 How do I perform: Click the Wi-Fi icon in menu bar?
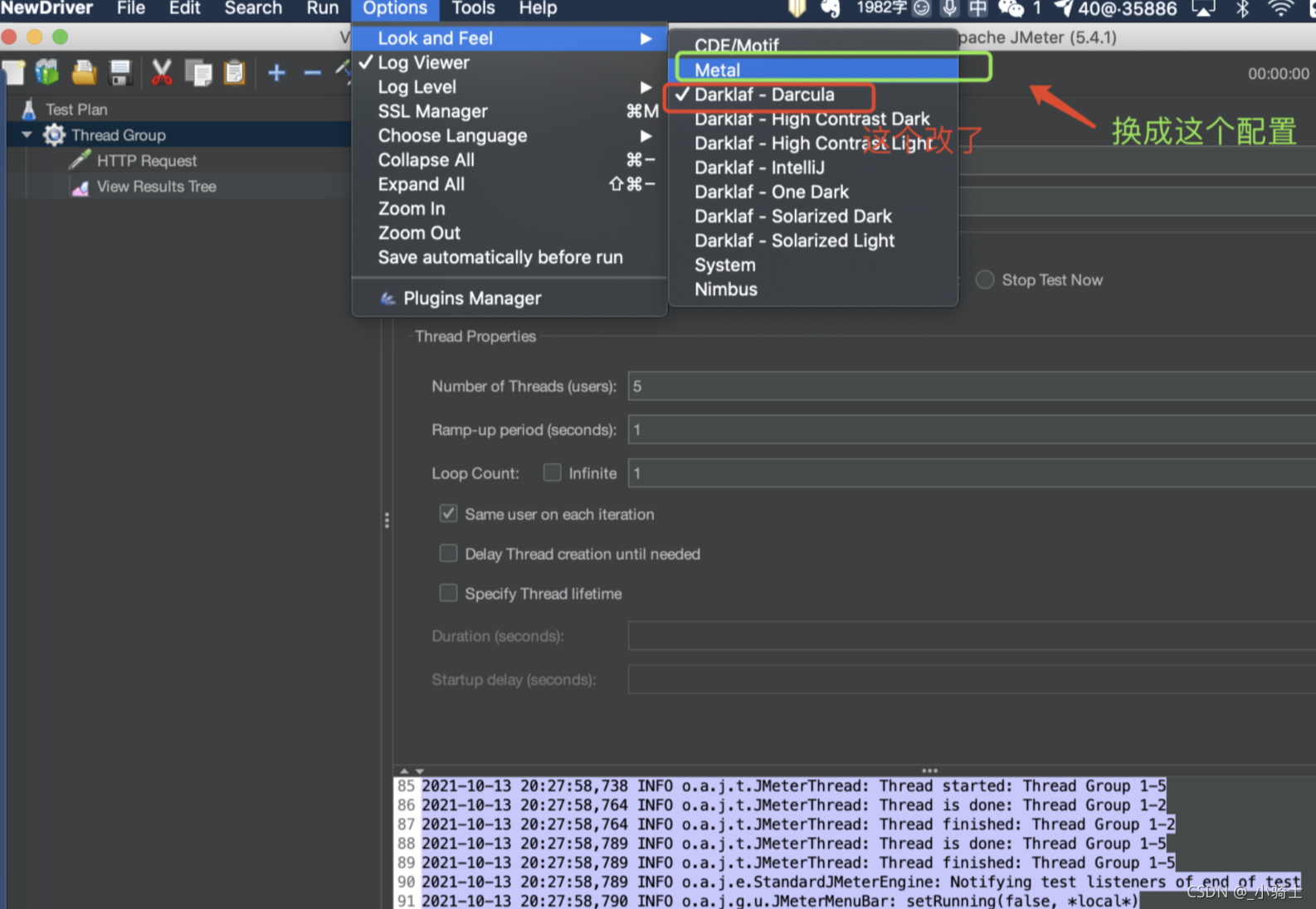pos(1281,8)
